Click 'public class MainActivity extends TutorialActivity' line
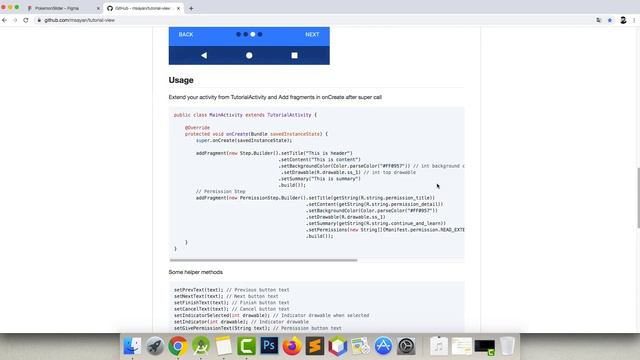Viewport: 640px width, 360px height. coord(245,115)
